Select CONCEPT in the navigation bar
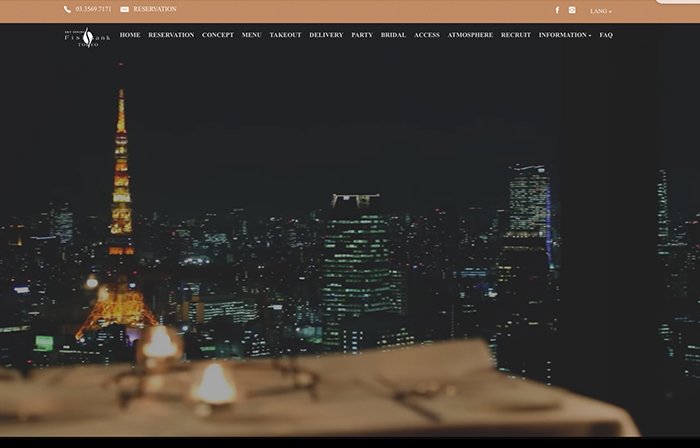 tap(218, 35)
